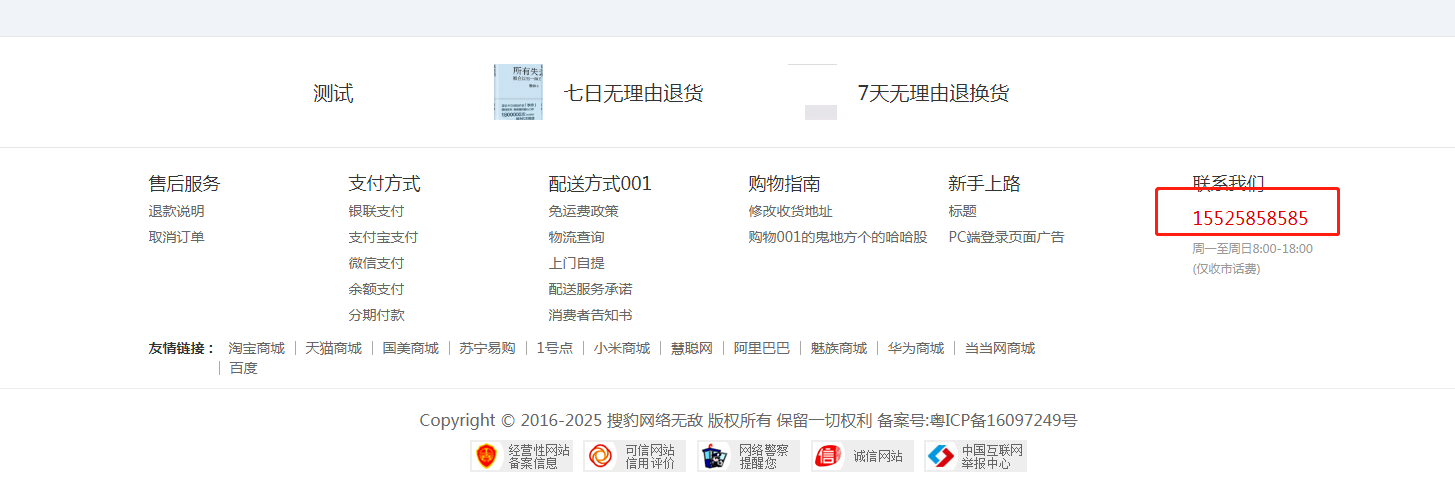The image size is (1455, 477).
Task: Open the 免运费政策 link
Action: click(x=584, y=211)
